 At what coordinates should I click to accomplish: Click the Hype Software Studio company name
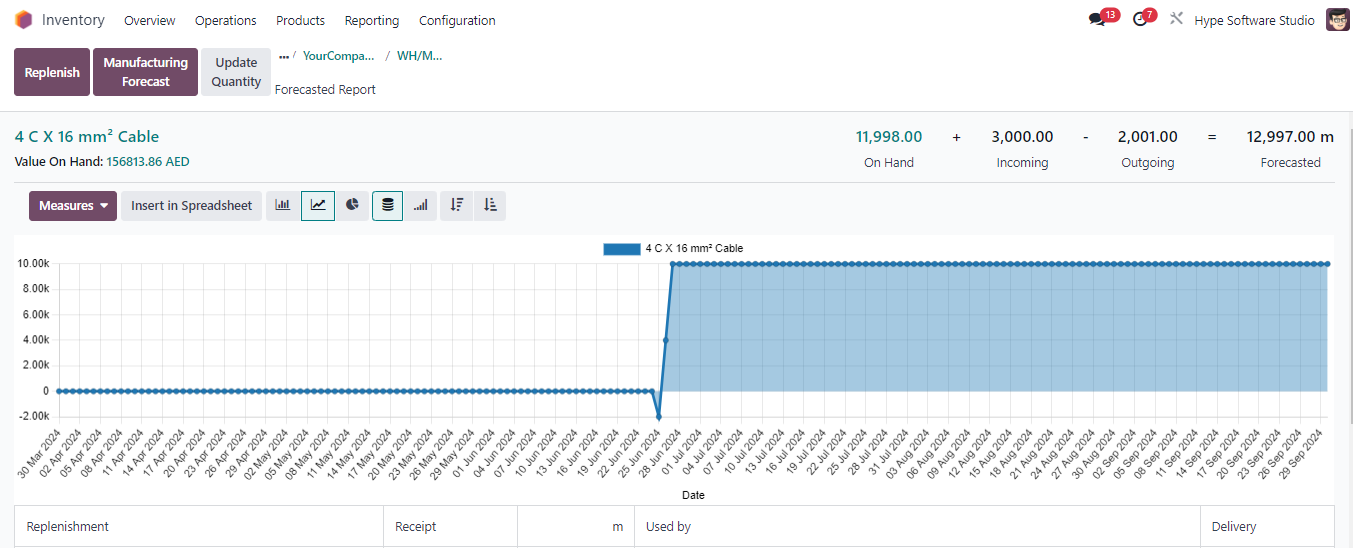pyautogui.click(x=1254, y=20)
